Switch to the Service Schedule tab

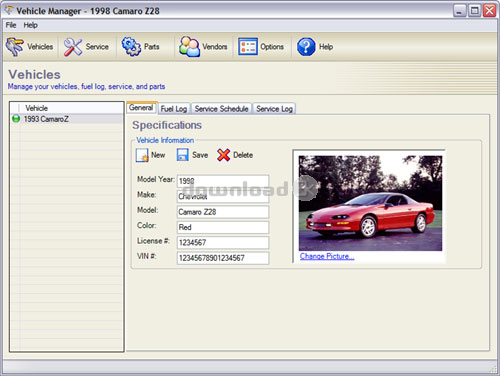(221, 109)
